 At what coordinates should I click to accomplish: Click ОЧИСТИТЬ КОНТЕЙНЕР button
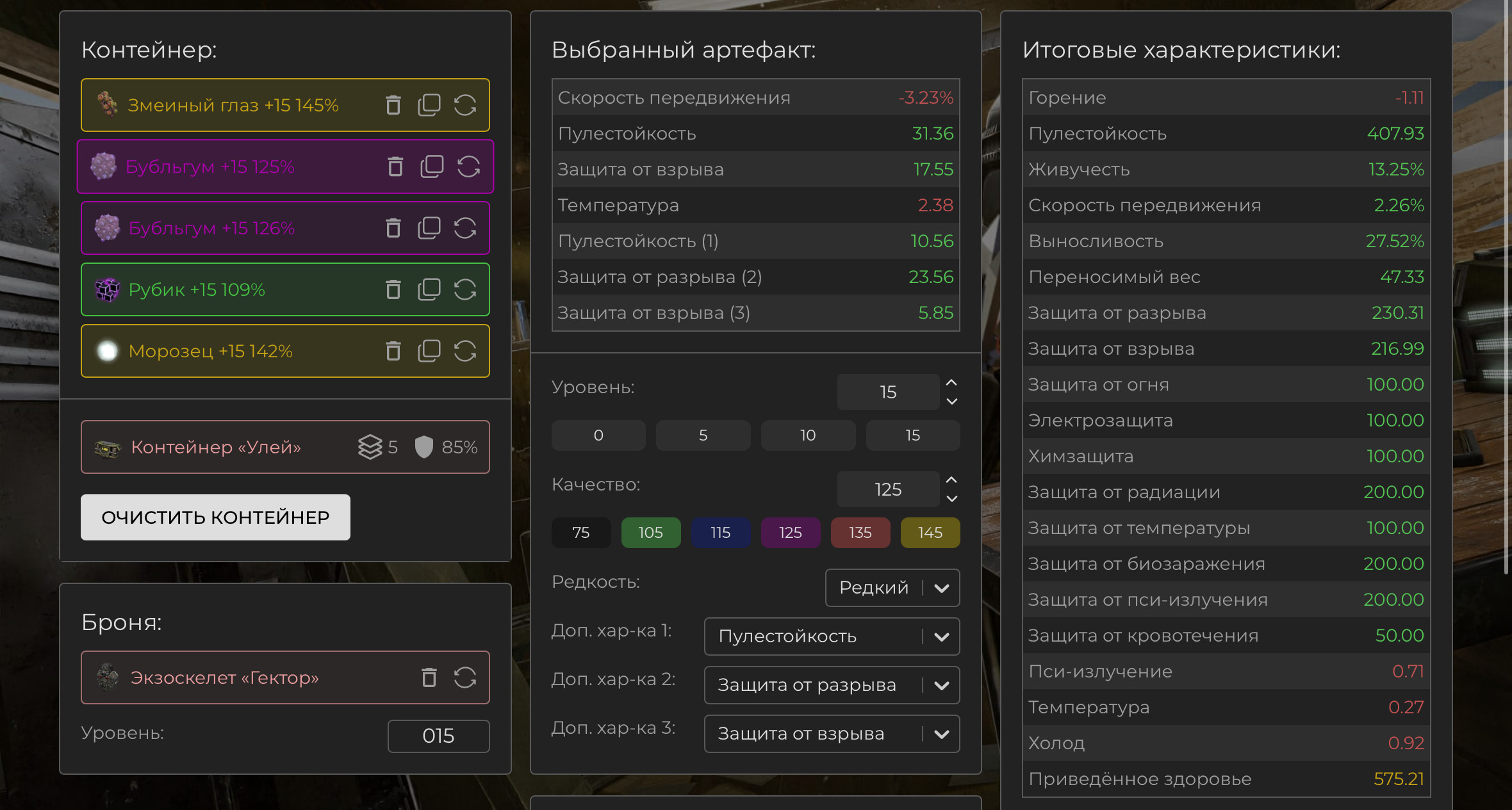click(x=215, y=517)
